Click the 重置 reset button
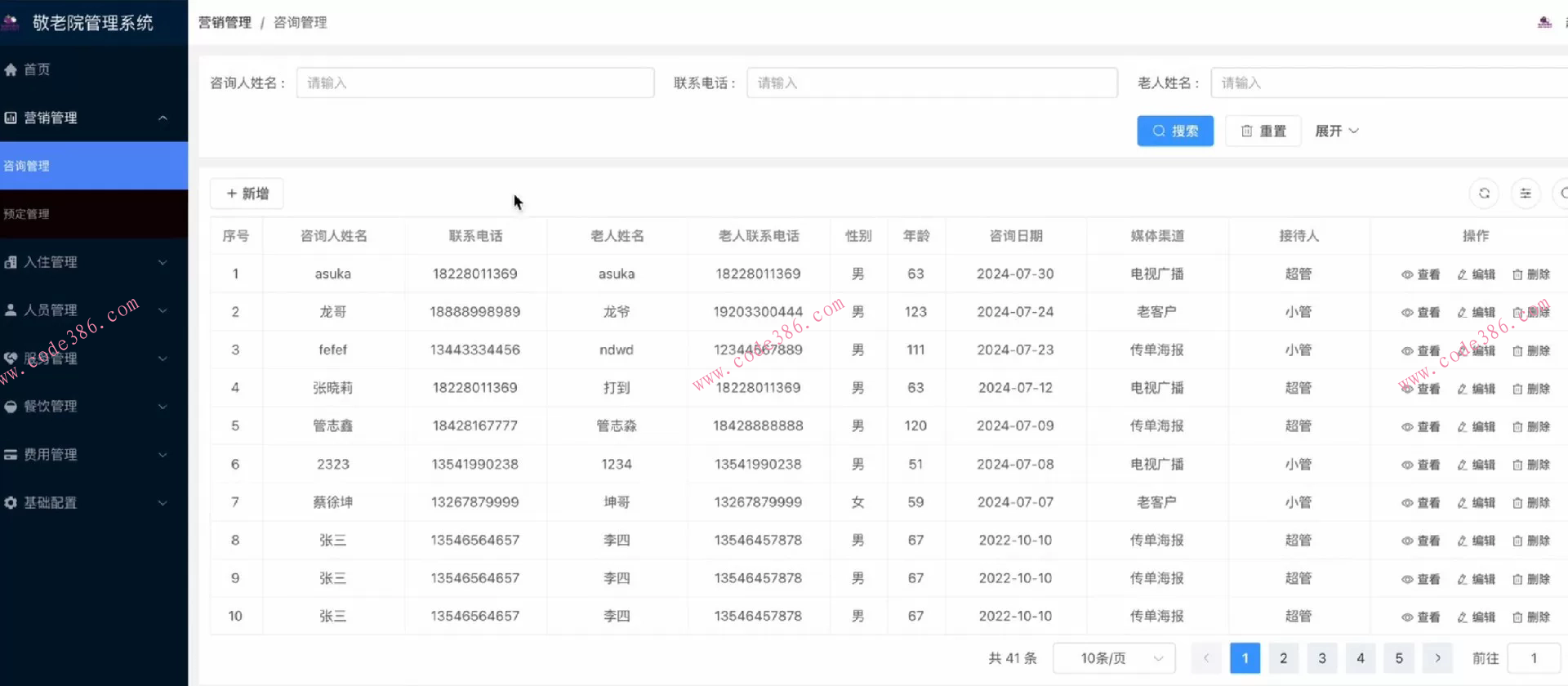The height and width of the screenshot is (686, 1568). [x=1263, y=131]
